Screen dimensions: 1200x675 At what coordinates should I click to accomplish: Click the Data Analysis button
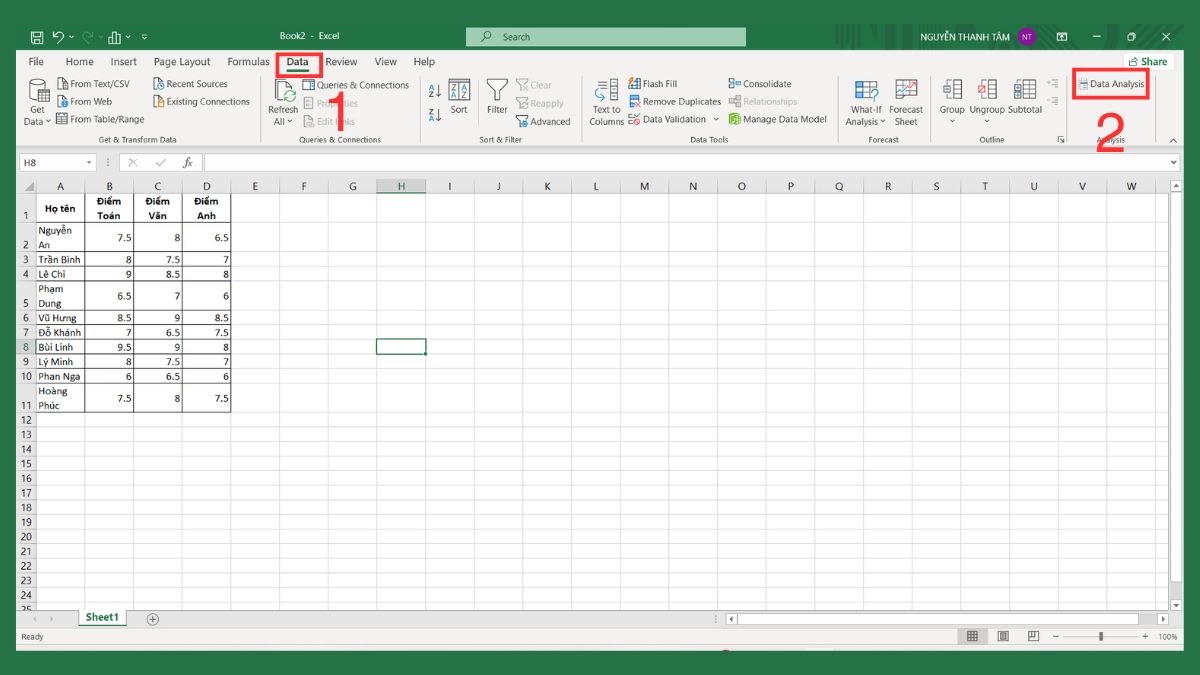pyautogui.click(x=1111, y=85)
